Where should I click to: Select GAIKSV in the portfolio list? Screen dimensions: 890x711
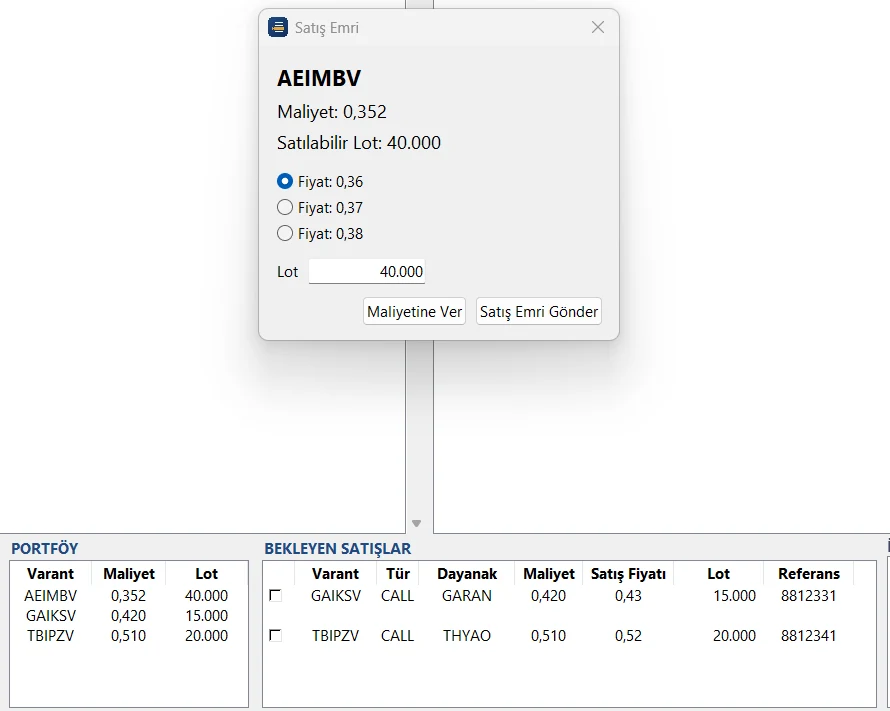point(51,616)
